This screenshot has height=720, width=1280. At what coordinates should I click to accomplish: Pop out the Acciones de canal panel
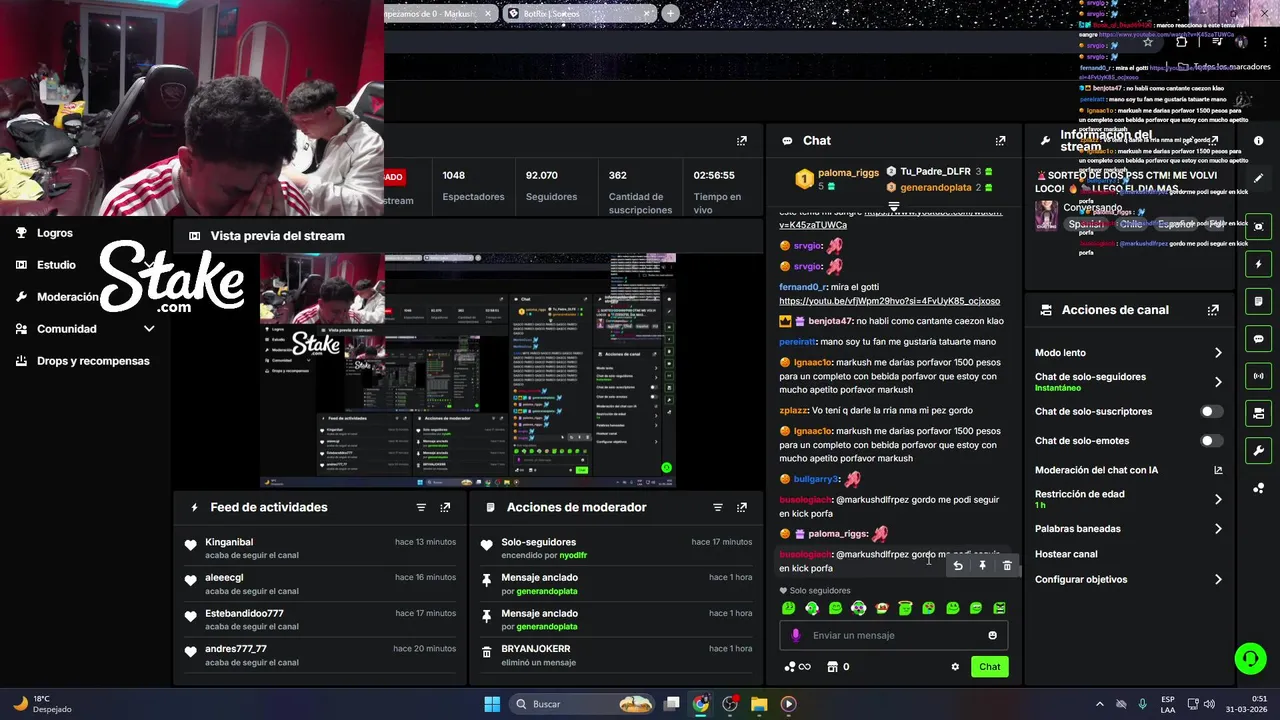click(x=1213, y=310)
